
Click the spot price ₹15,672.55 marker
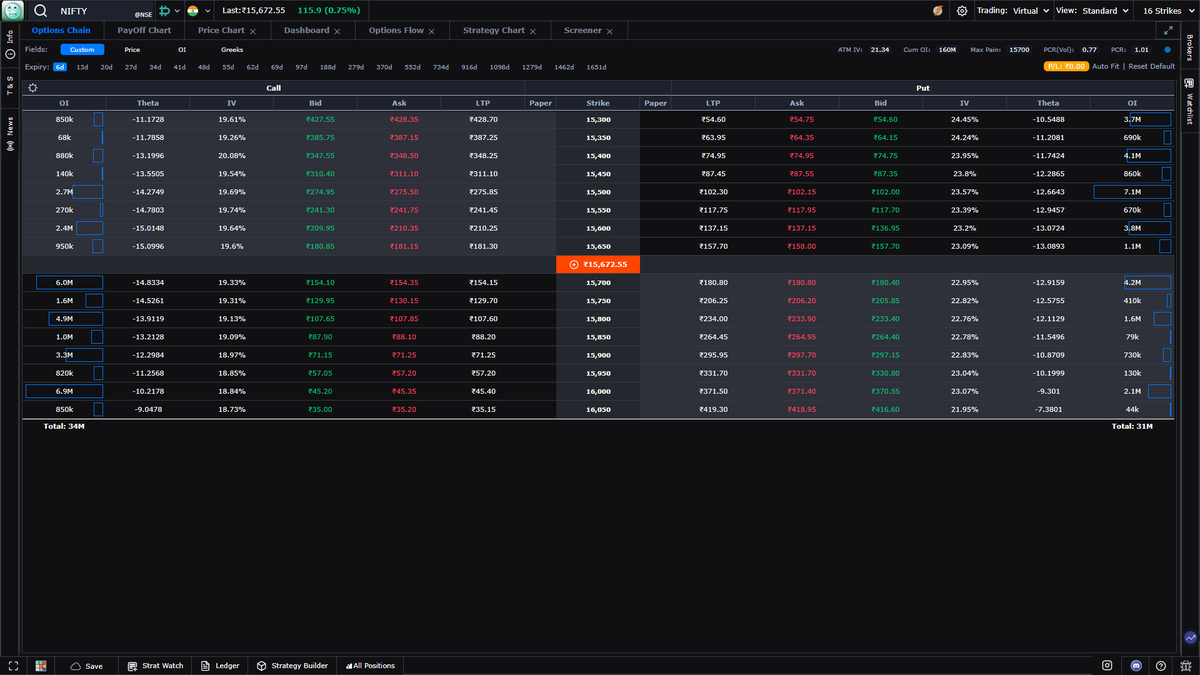coord(598,264)
